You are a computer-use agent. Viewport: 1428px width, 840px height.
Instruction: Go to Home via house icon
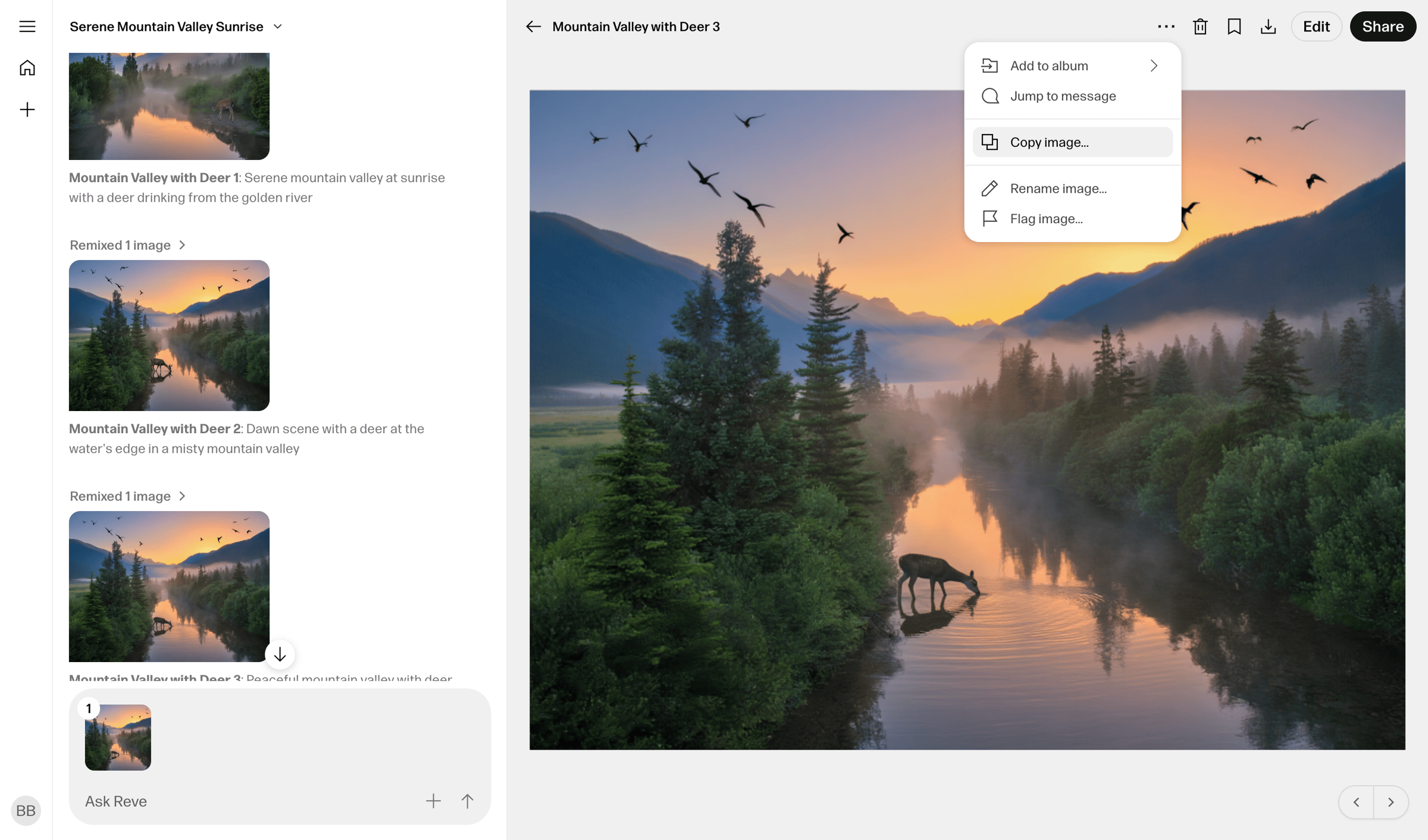[x=27, y=68]
